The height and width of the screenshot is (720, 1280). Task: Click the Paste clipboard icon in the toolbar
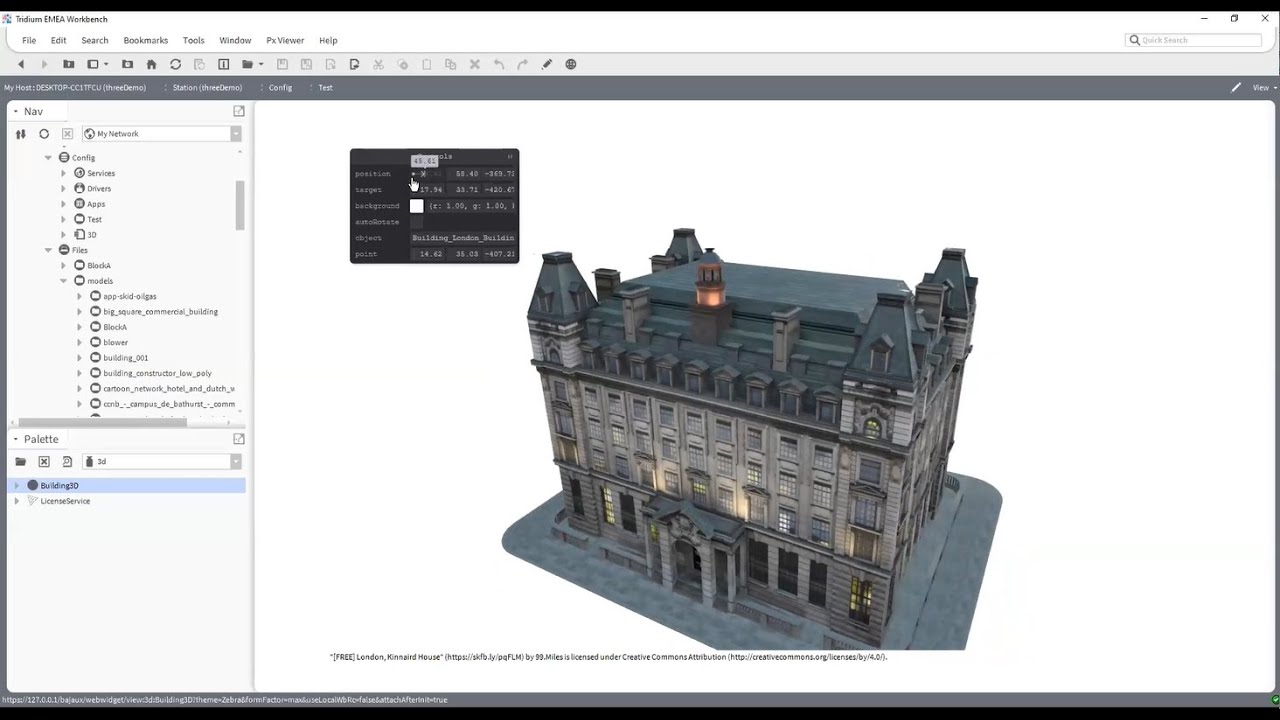pyautogui.click(x=426, y=64)
